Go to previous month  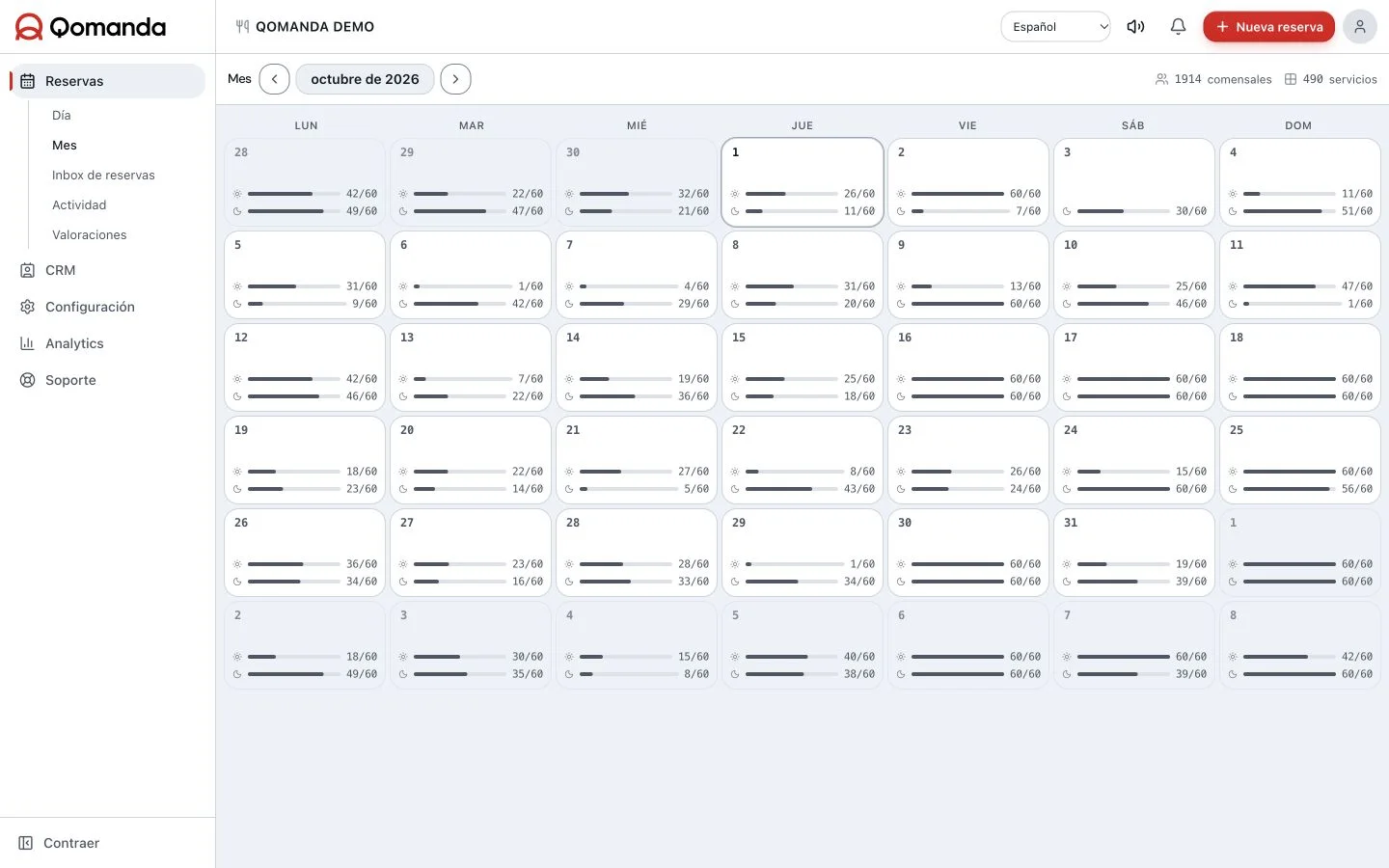tap(274, 79)
